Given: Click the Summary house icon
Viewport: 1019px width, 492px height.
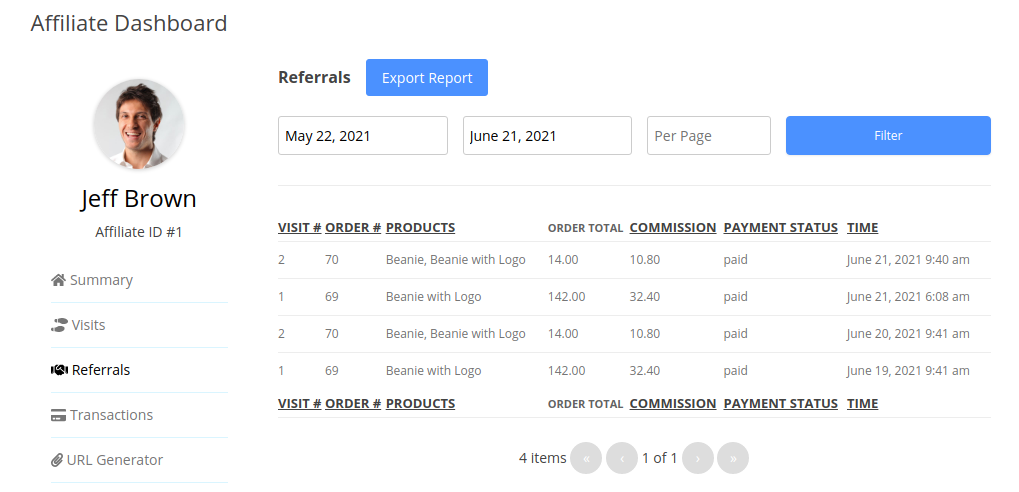Looking at the screenshot, I should (58, 280).
